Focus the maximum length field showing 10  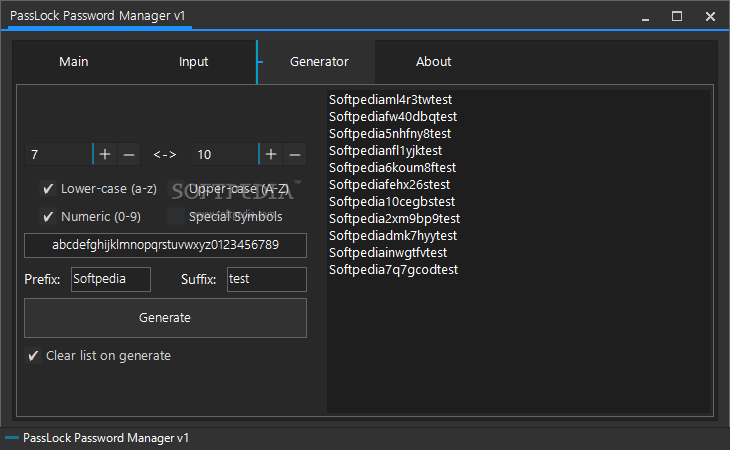click(x=224, y=154)
